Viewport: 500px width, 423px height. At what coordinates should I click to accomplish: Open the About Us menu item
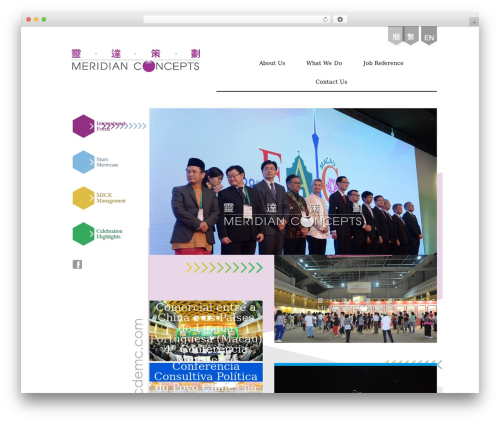272,63
